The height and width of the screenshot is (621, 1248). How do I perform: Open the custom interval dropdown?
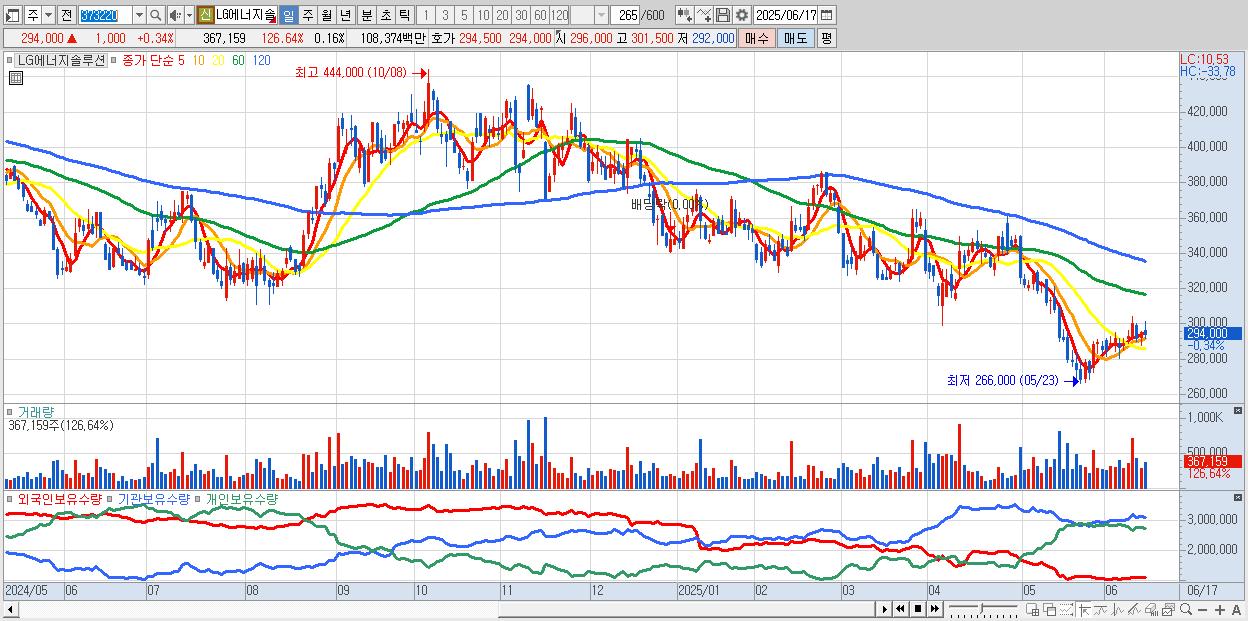point(601,15)
